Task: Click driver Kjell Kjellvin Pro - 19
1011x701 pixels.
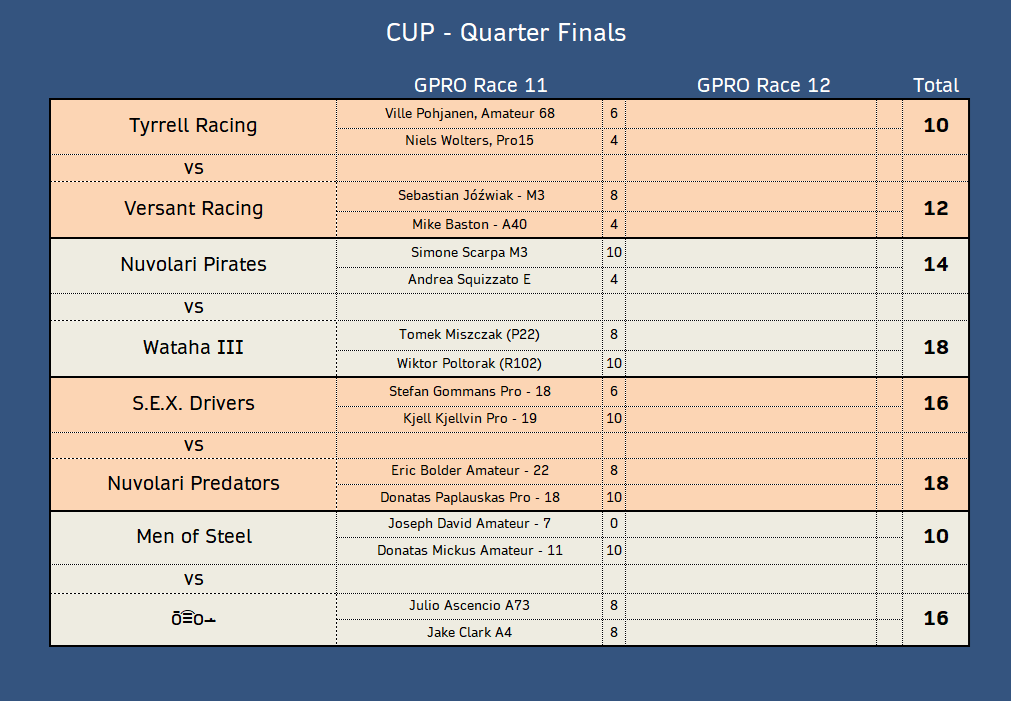Action: (469, 418)
